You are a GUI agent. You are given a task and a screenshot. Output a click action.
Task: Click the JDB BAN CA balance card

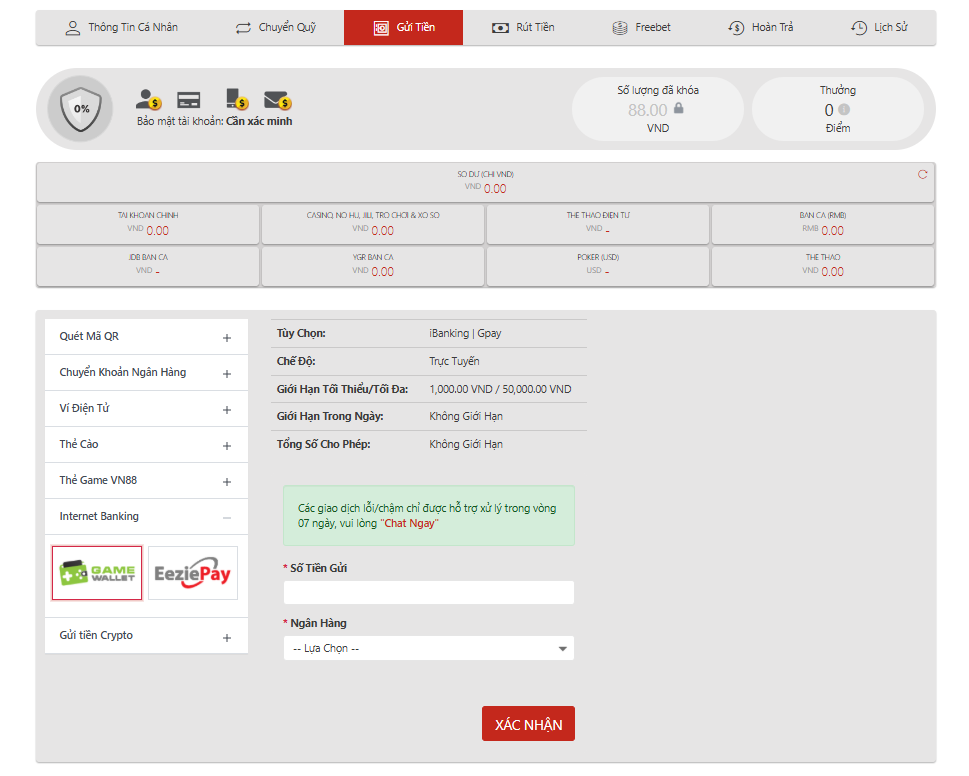point(148,266)
